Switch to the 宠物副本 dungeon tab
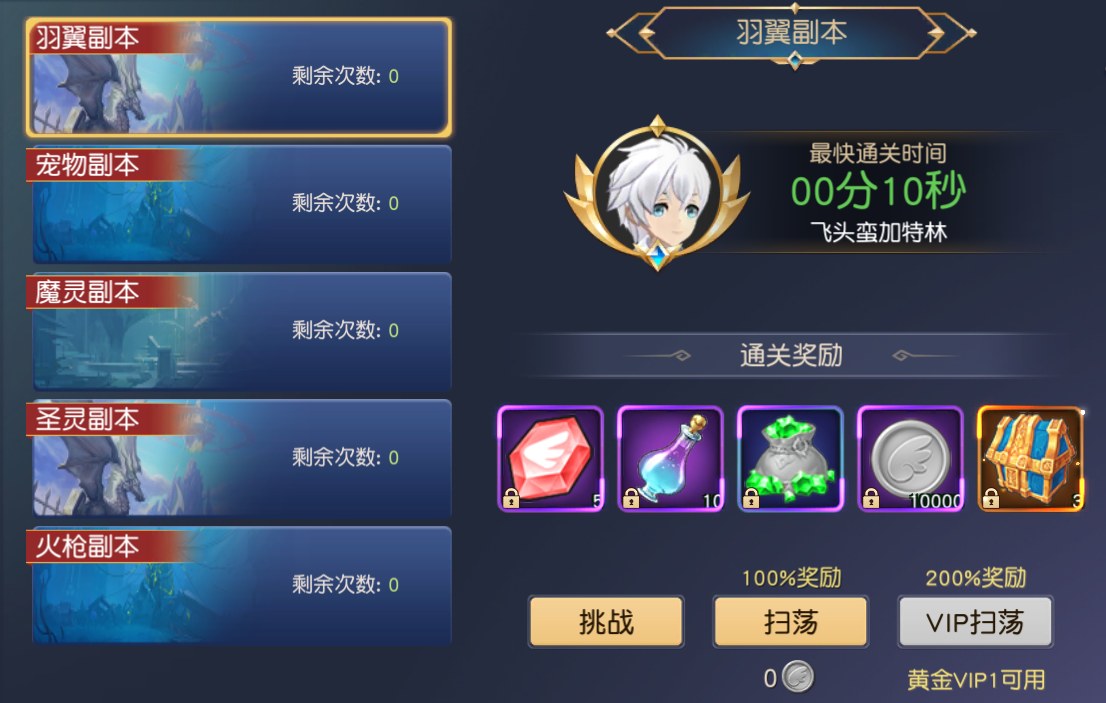1106x703 pixels. tap(239, 205)
